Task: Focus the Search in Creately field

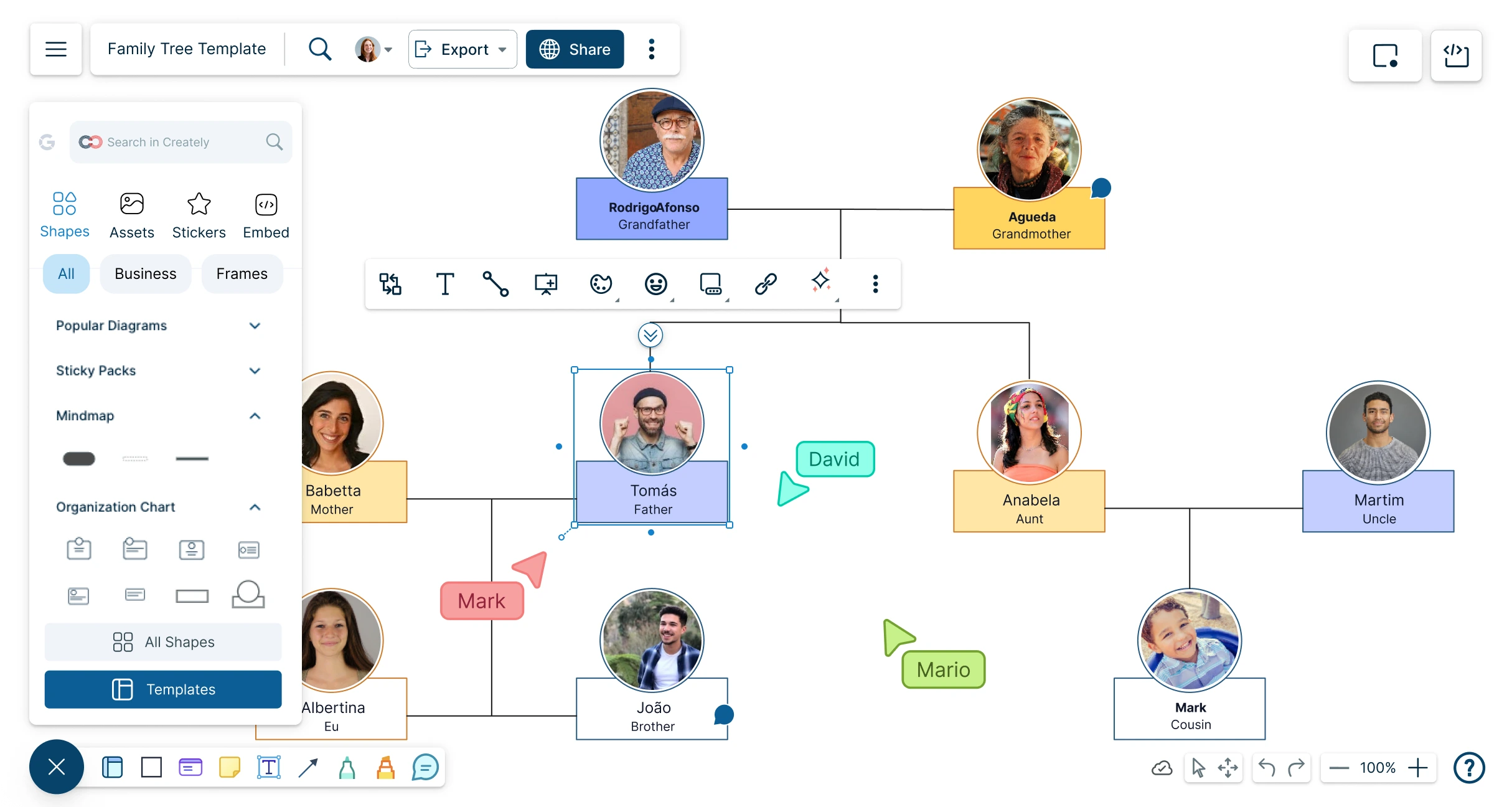Action: [x=181, y=142]
